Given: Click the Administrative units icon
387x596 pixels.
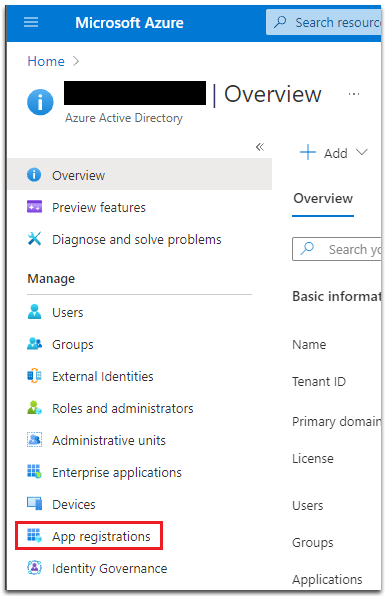Looking at the screenshot, I should pos(34,440).
